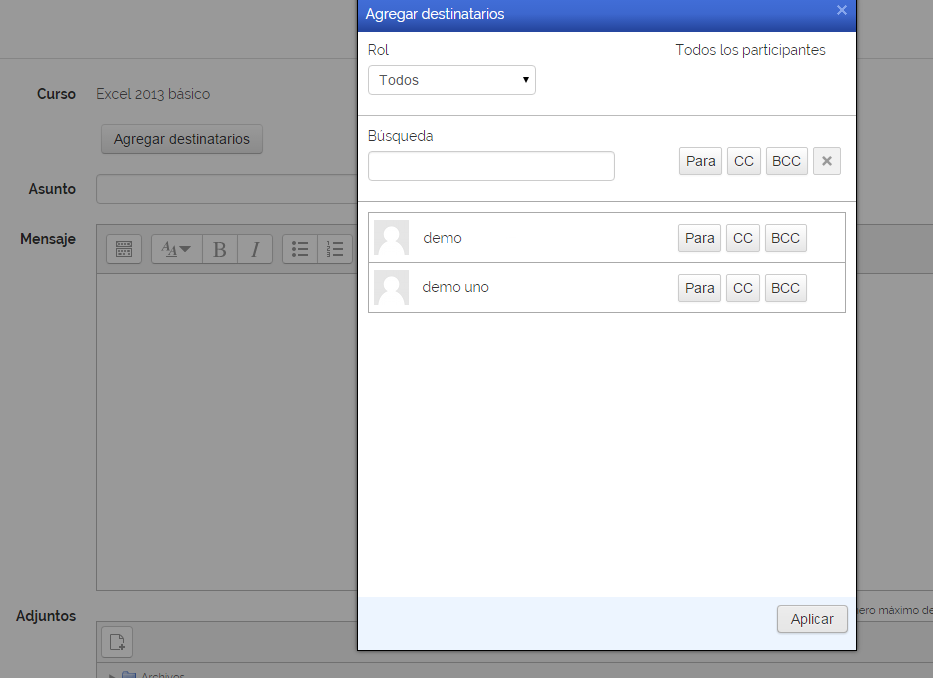This screenshot has width=933, height=678.
Task: Click the add file icon in Adjuntos
Action: 117,642
